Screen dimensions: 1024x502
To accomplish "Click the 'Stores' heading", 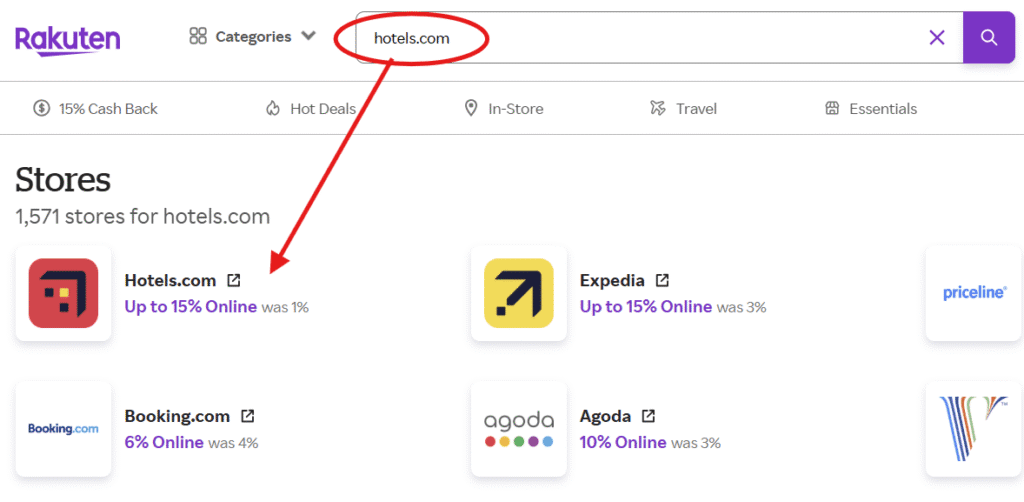I will [x=63, y=179].
